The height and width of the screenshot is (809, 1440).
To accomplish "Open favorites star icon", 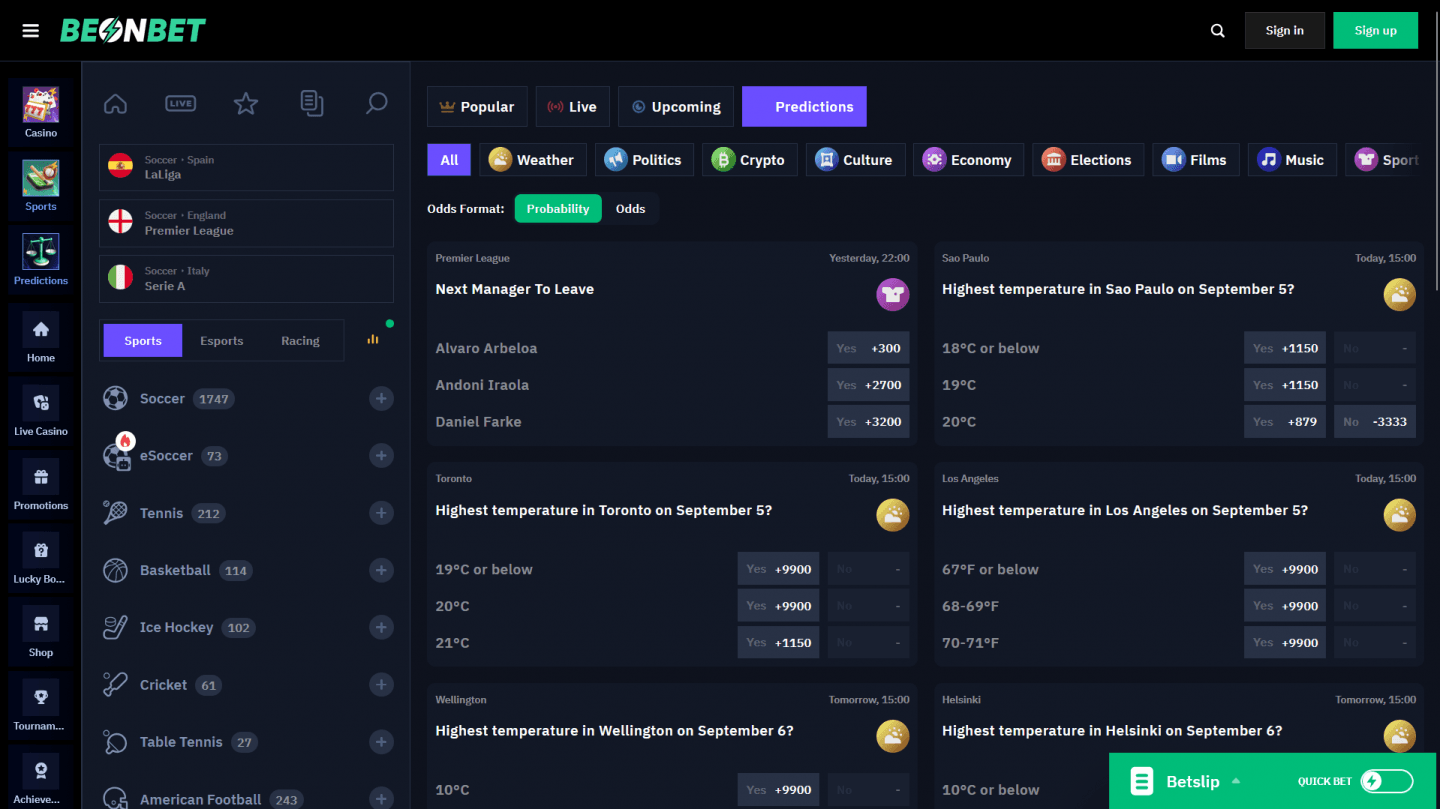I will (246, 103).
